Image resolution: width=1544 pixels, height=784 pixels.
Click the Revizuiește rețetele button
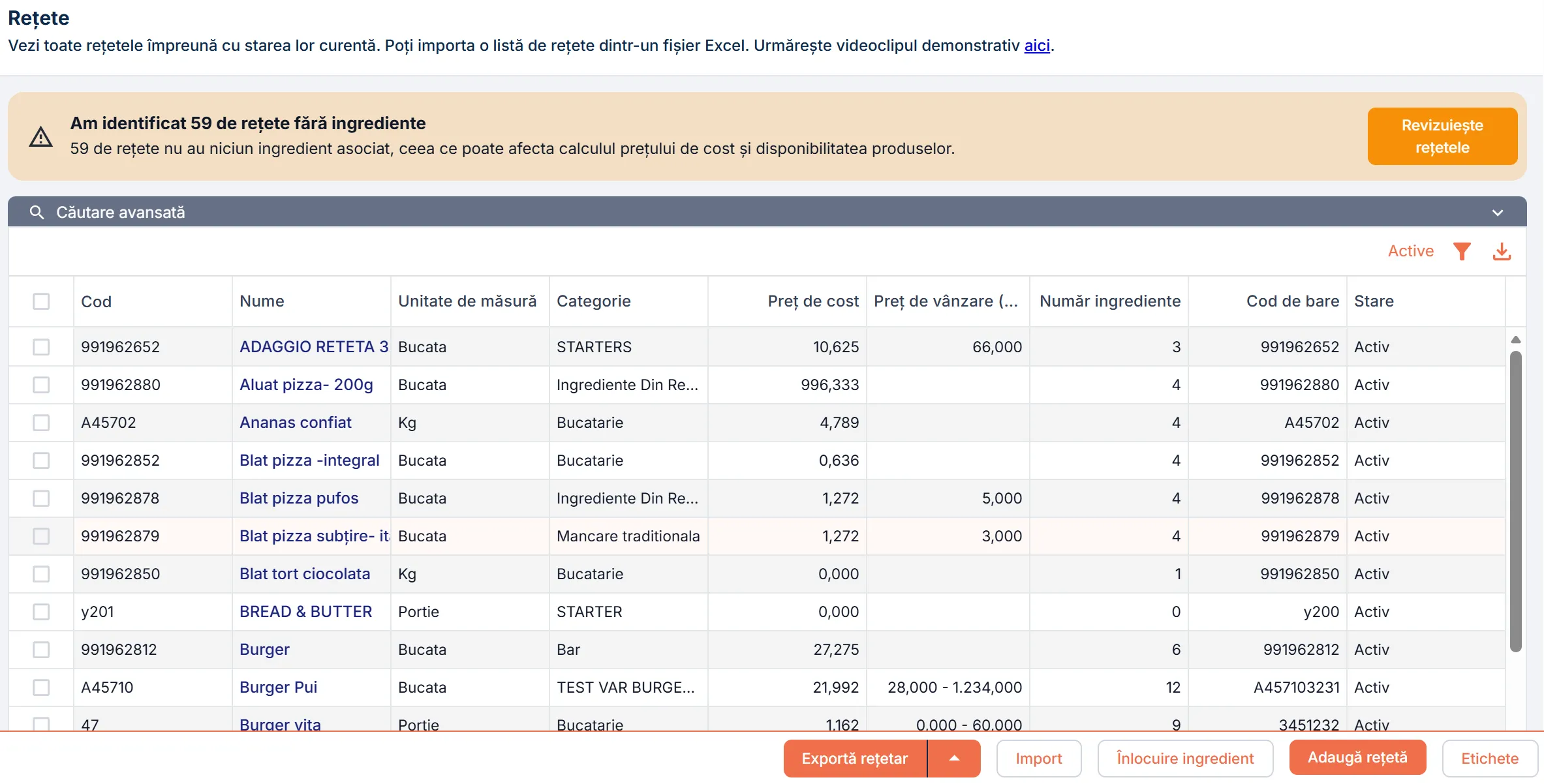click(x=1442, y=136)
